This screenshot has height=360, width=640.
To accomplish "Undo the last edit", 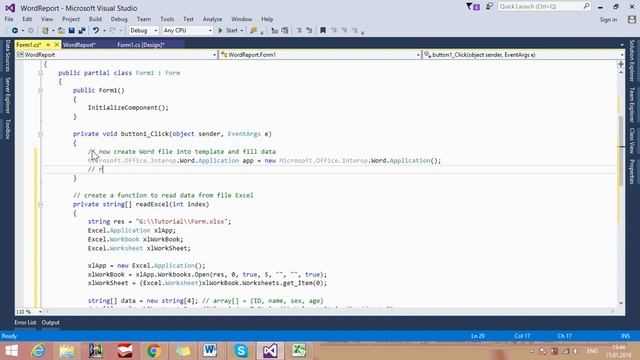I will pos(96,31).
